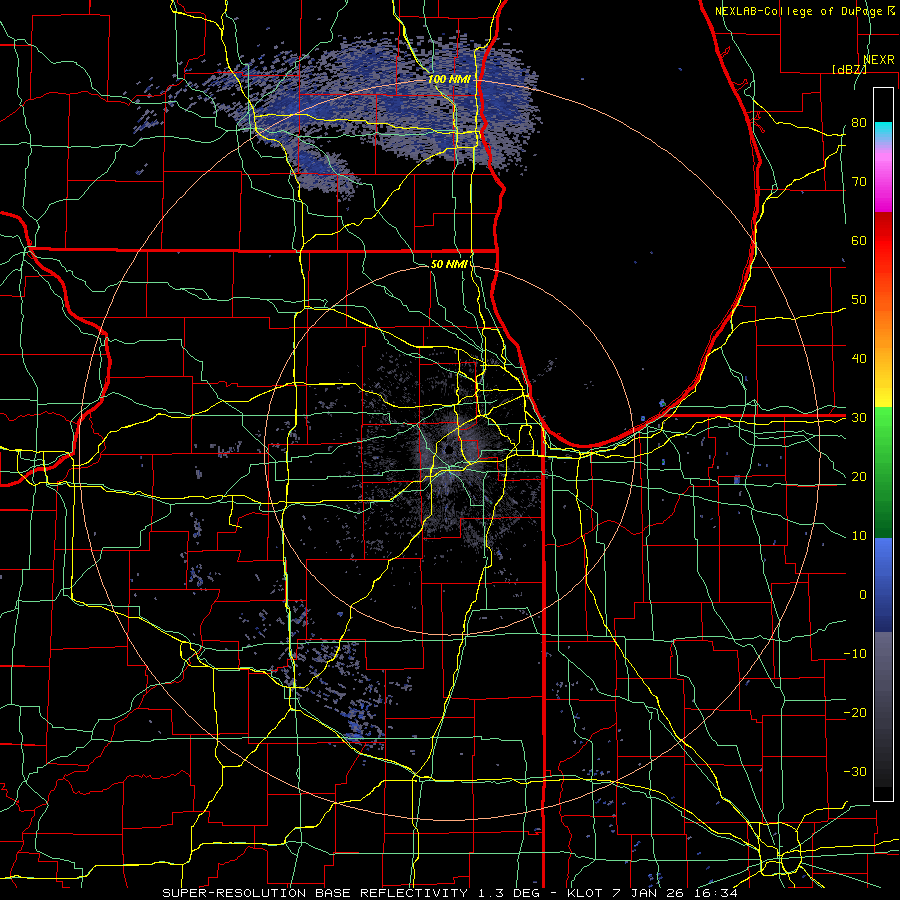This screenshot has width=900, height=900.
Task: Click the -30 value on dBZ scale
Action: coord(855,771)
